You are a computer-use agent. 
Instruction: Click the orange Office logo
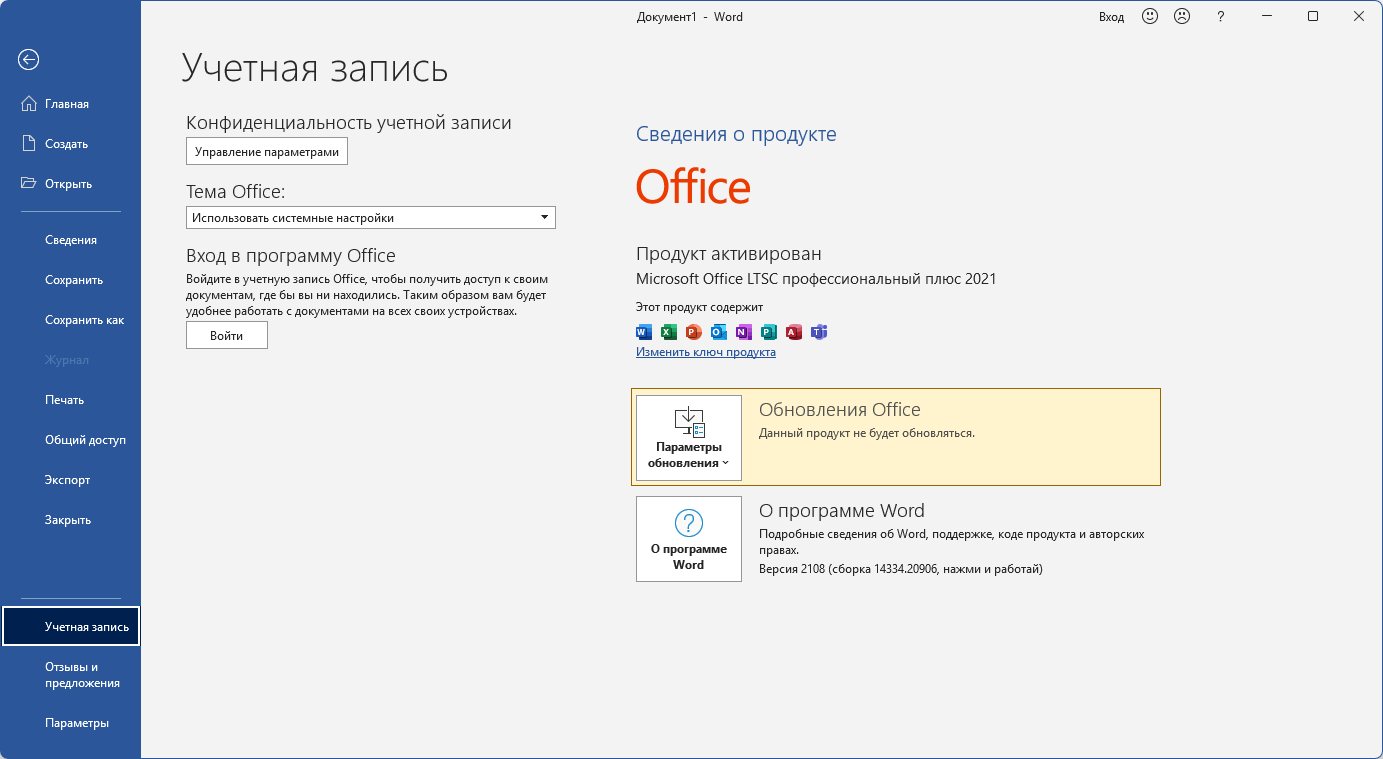(693, 187)
